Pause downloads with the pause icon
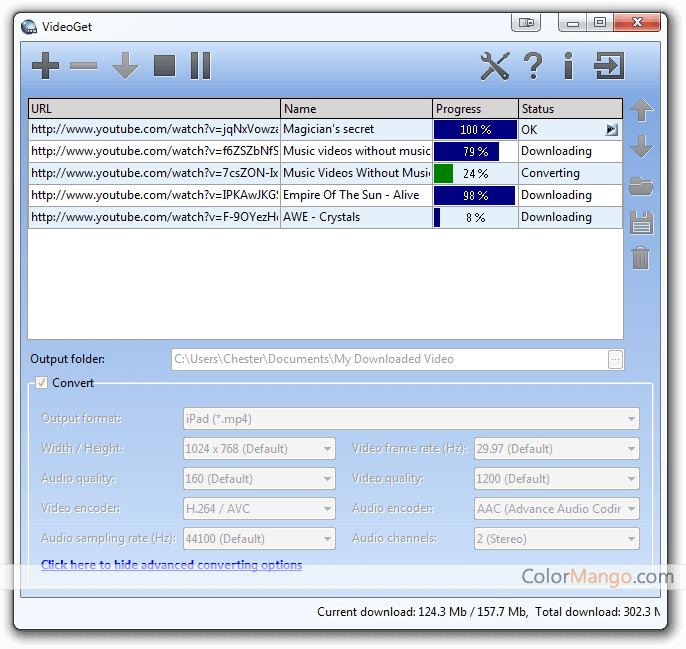Screen dimensions: 686x649 [x=201, y=67]
